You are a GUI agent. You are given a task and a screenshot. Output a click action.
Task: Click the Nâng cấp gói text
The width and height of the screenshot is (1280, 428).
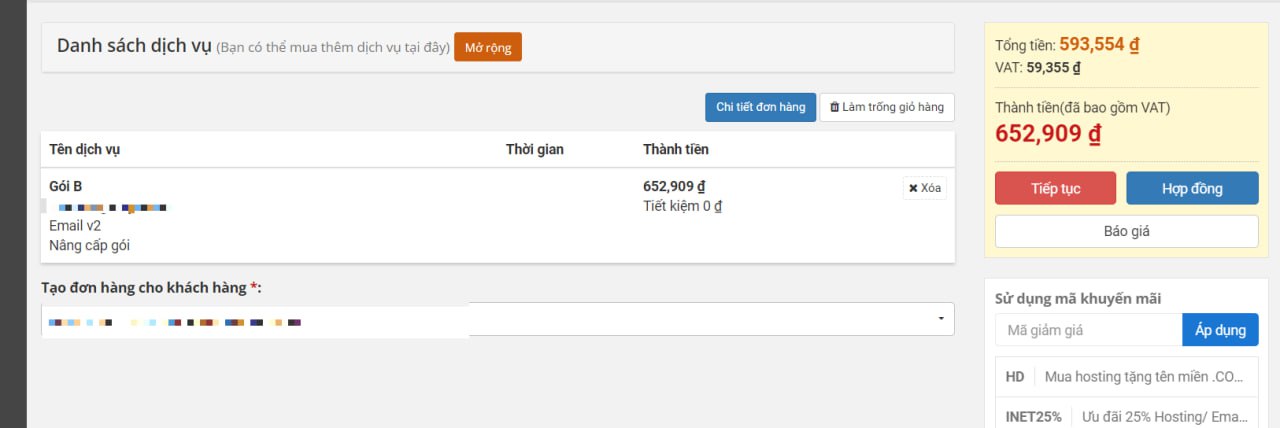click(x=89, y=245)
